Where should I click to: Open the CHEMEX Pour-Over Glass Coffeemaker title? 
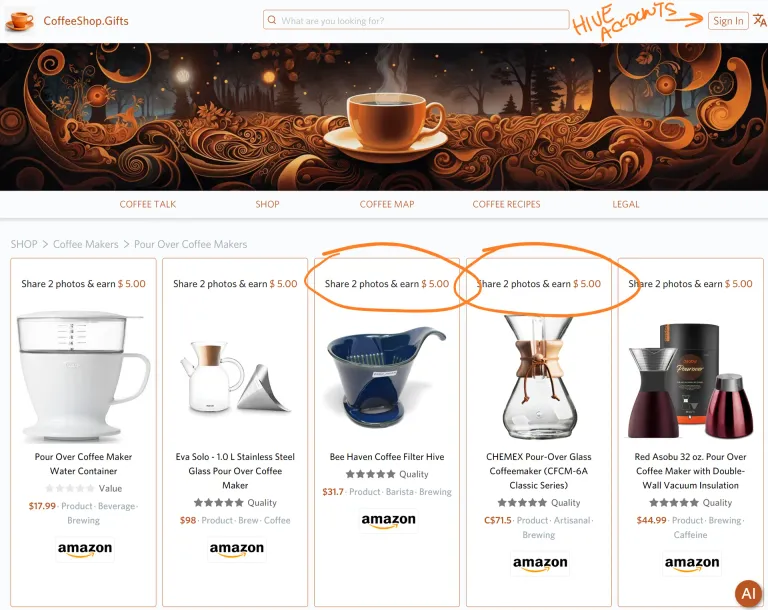(x=539, y=471)
